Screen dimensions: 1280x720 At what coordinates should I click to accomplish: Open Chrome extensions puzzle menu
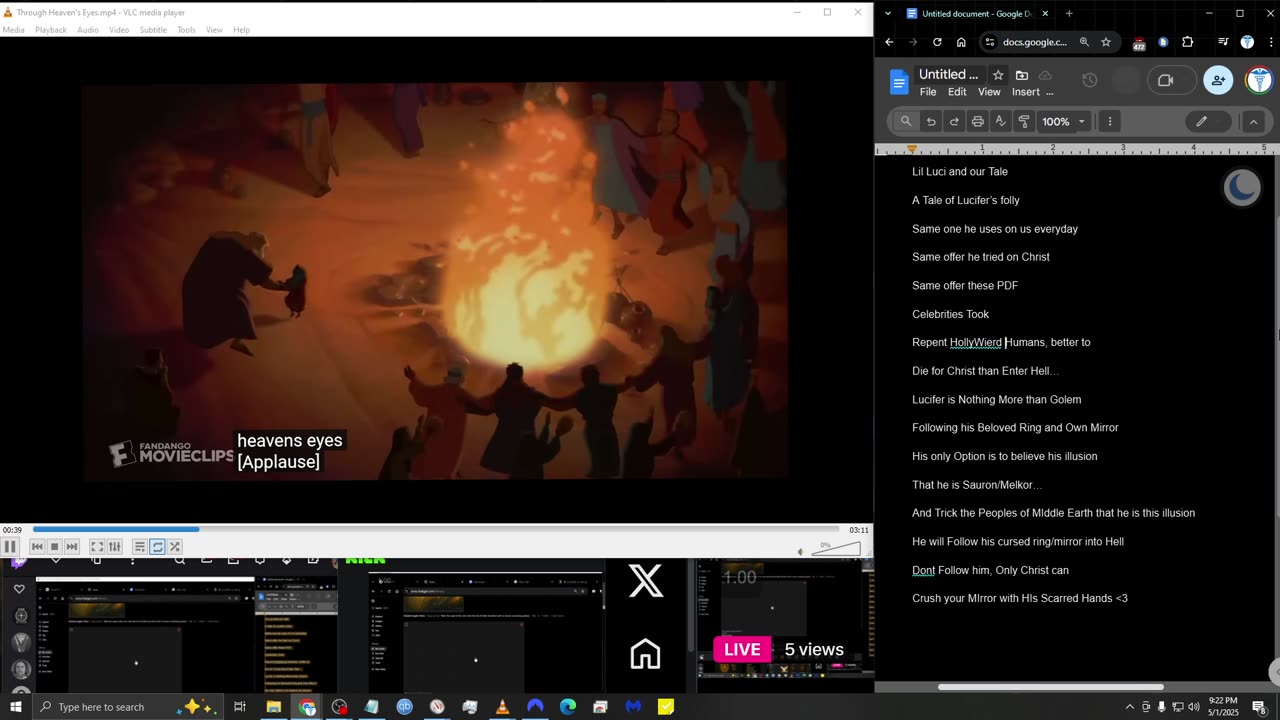pos(1188,42)
